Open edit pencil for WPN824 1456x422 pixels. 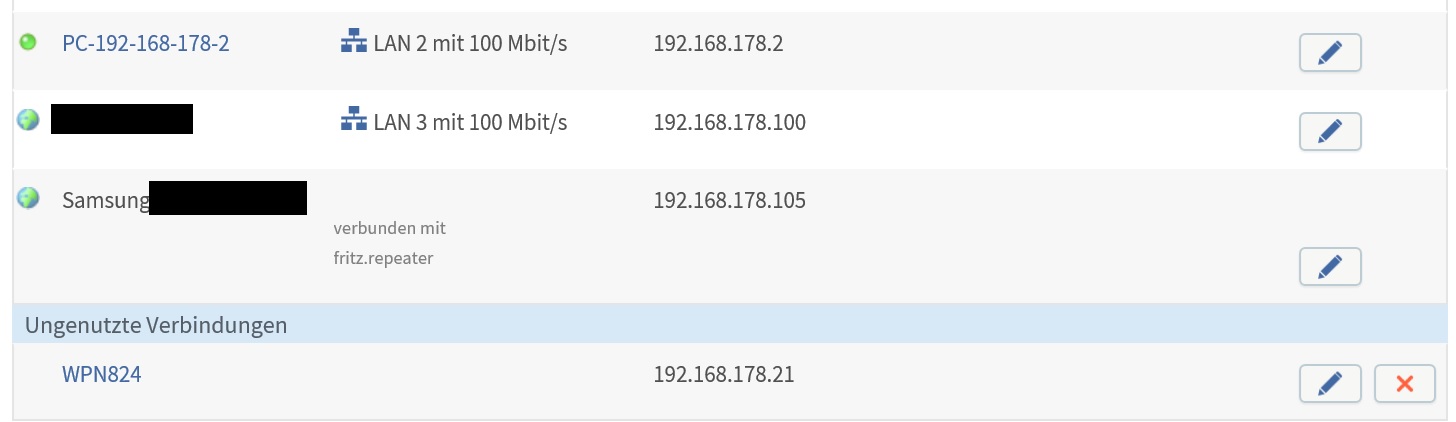pos(1330,384)
